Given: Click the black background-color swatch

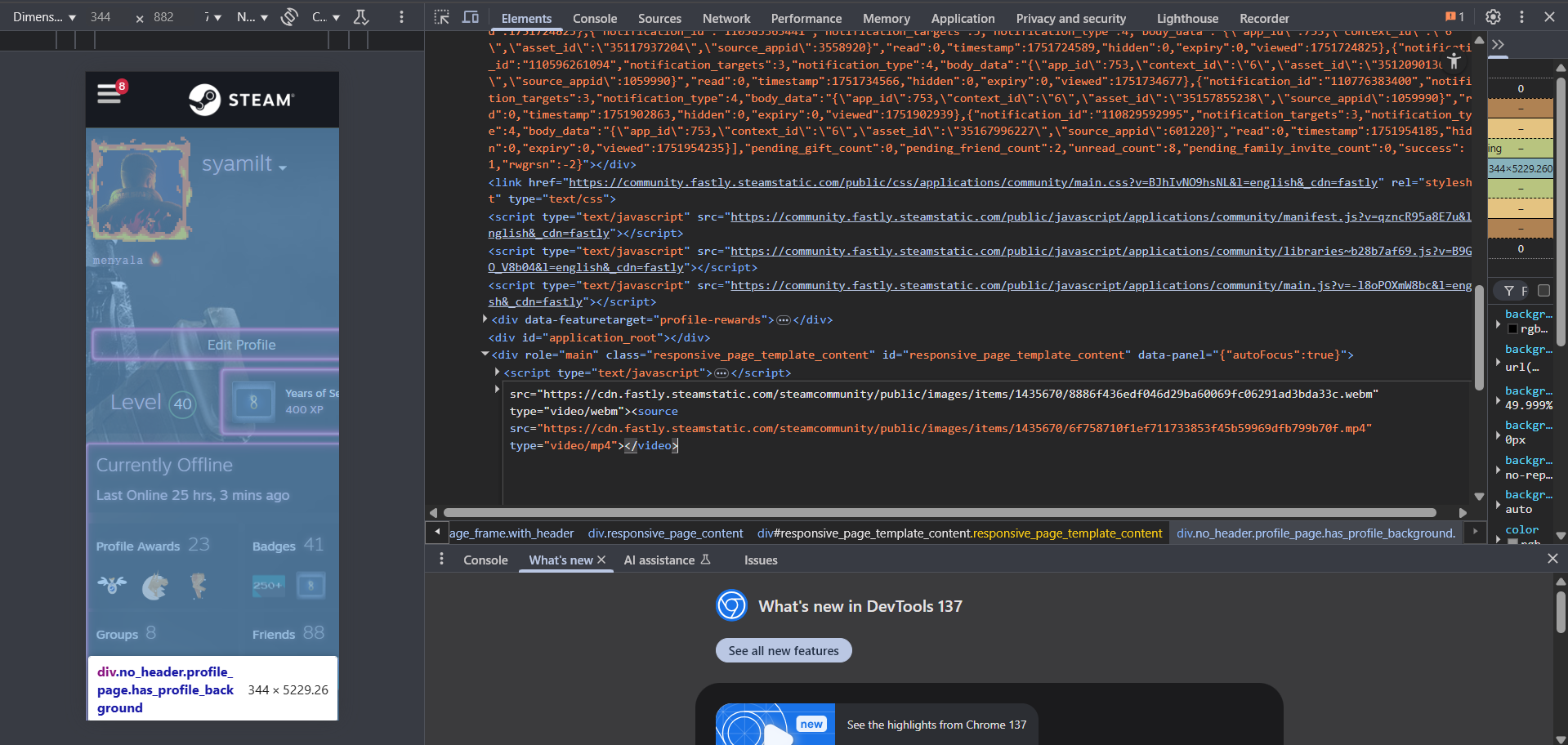Looking at the screenshot, I should 1512,329.
